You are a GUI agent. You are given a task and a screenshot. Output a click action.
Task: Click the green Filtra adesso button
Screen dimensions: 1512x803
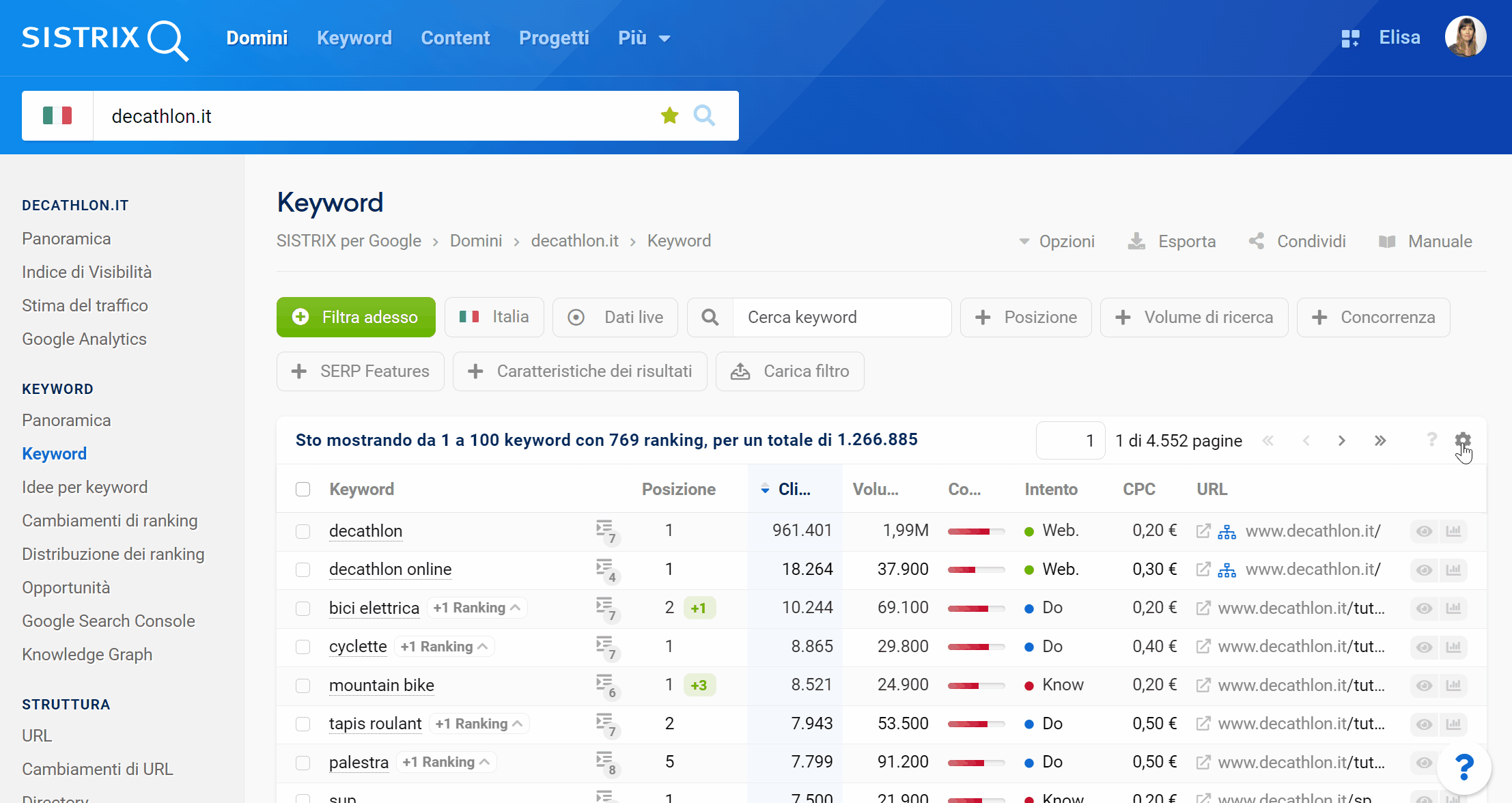coord(356,317)
